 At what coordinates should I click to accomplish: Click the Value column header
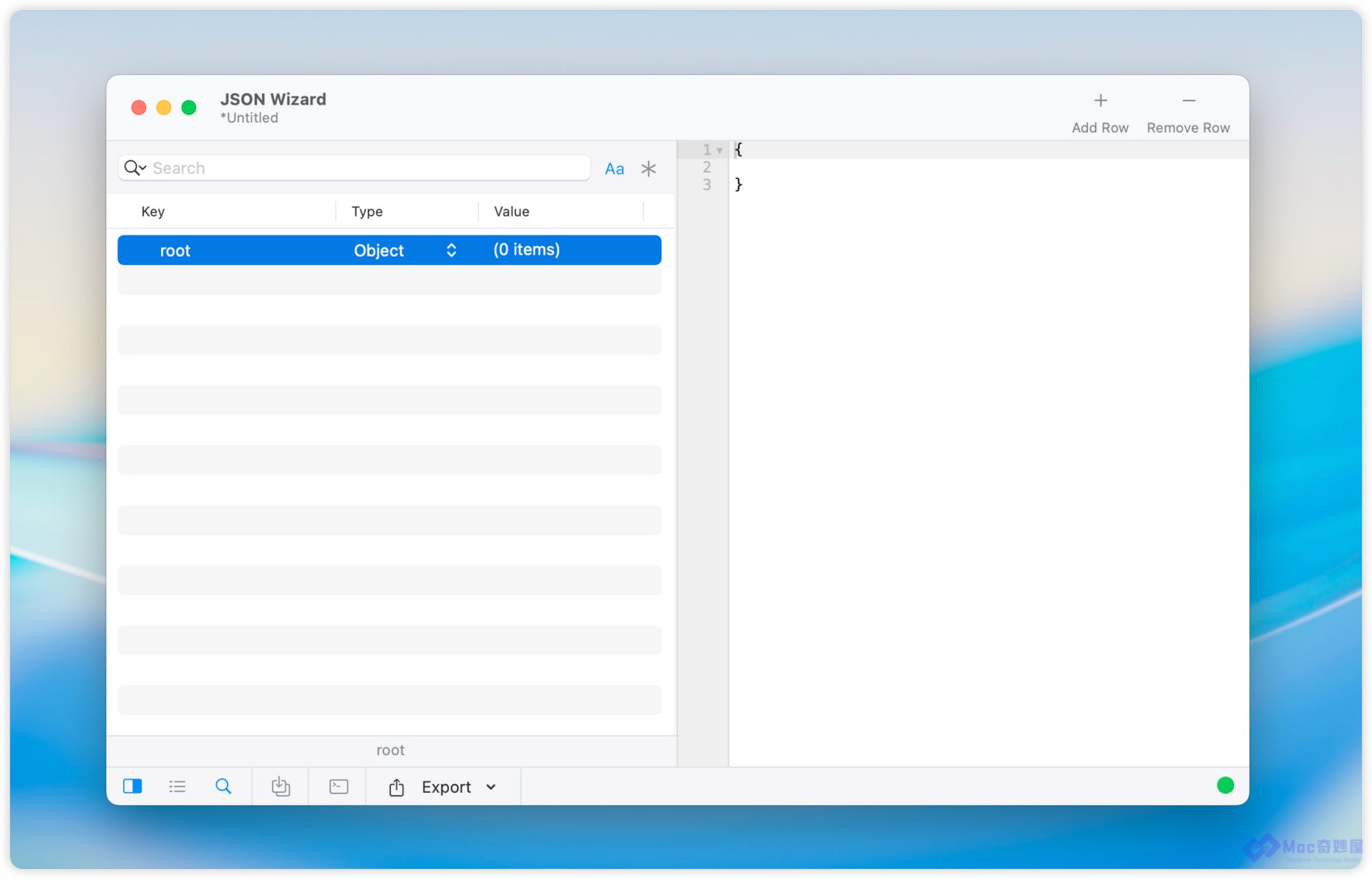click(x=511, y=212)
